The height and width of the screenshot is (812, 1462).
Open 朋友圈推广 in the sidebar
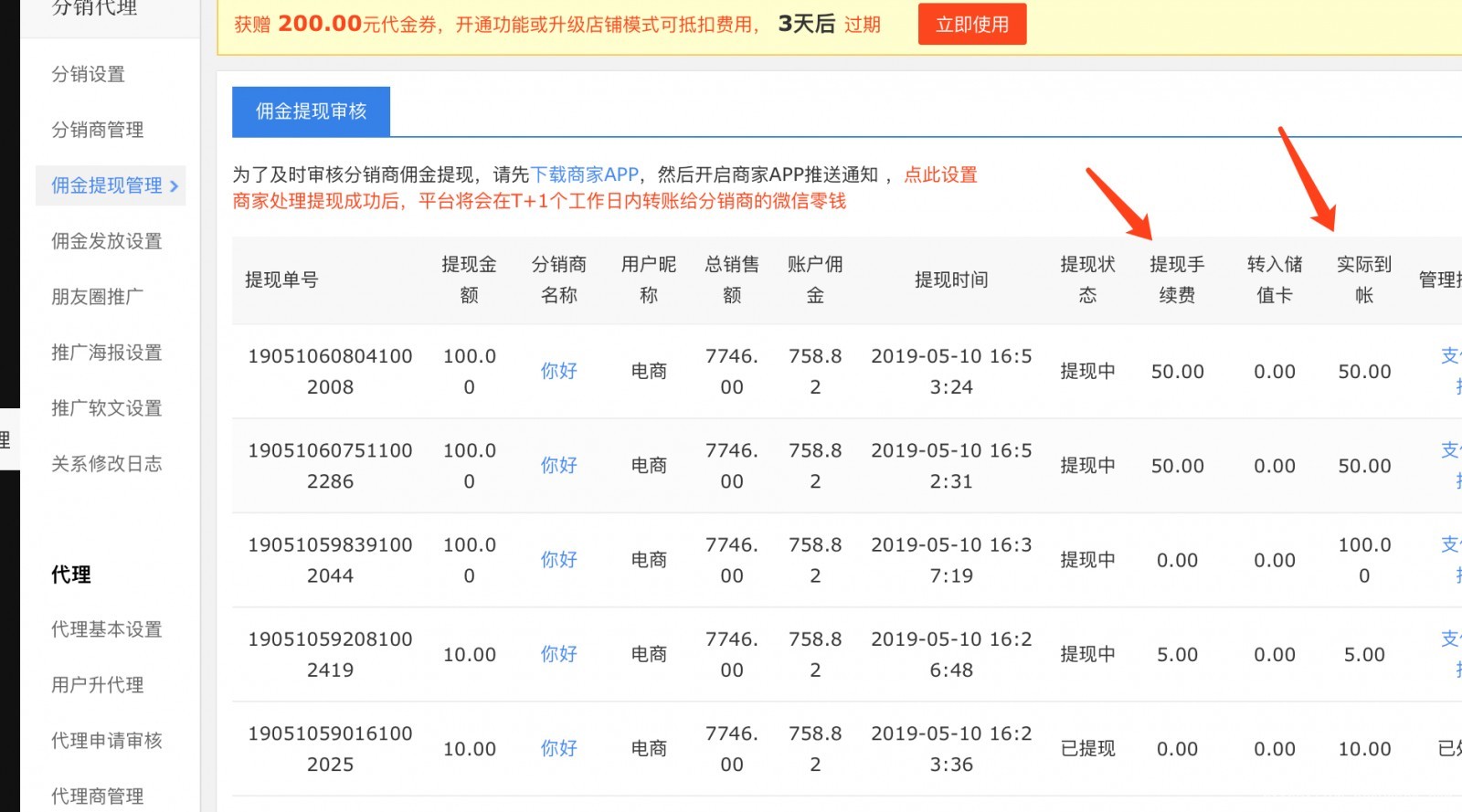click(98, 297)
